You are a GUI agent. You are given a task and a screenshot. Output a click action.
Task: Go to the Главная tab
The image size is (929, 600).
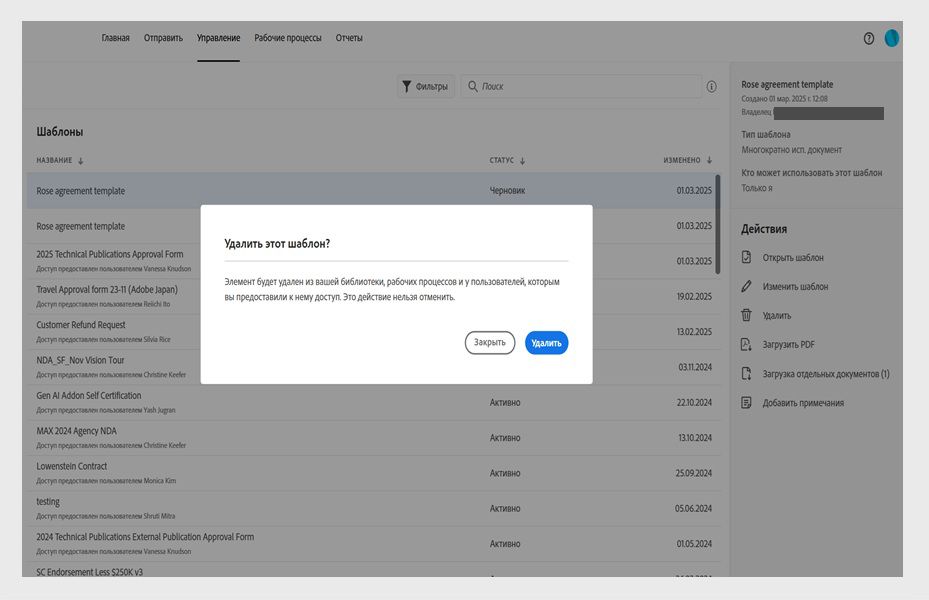coord(116,38)
